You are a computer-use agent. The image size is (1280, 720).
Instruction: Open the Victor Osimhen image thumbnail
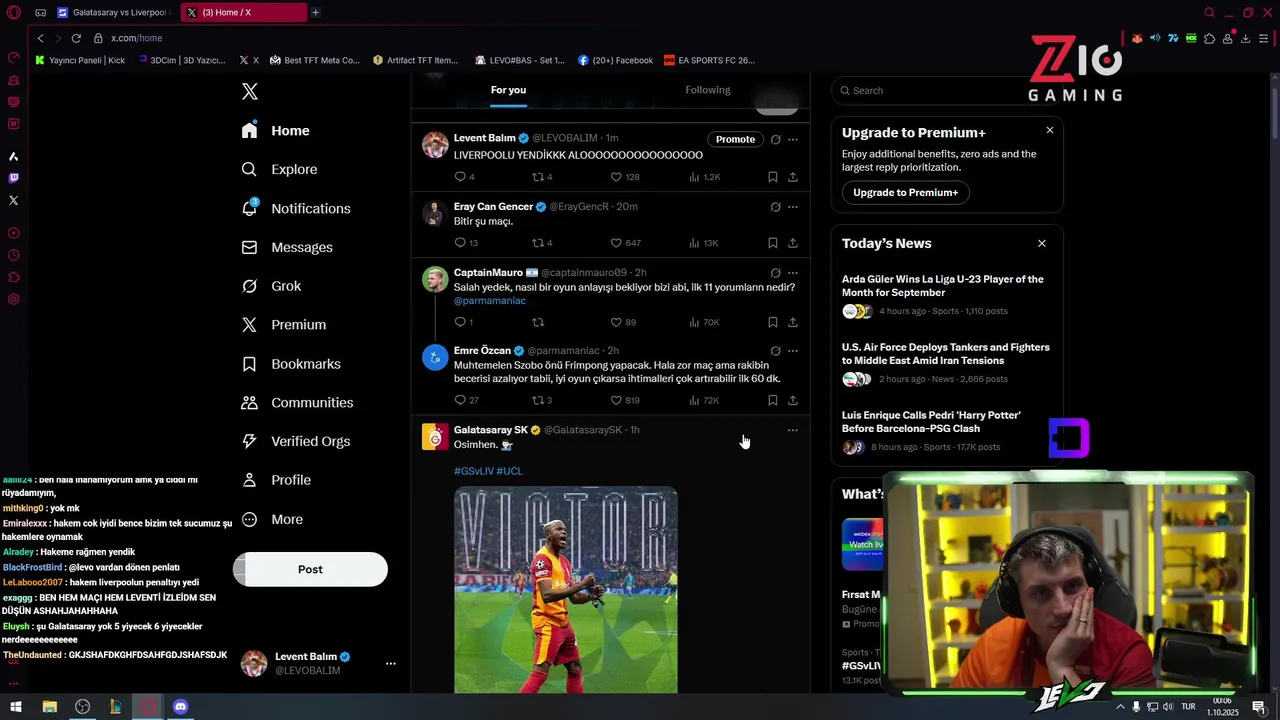[x=566, y=590]
